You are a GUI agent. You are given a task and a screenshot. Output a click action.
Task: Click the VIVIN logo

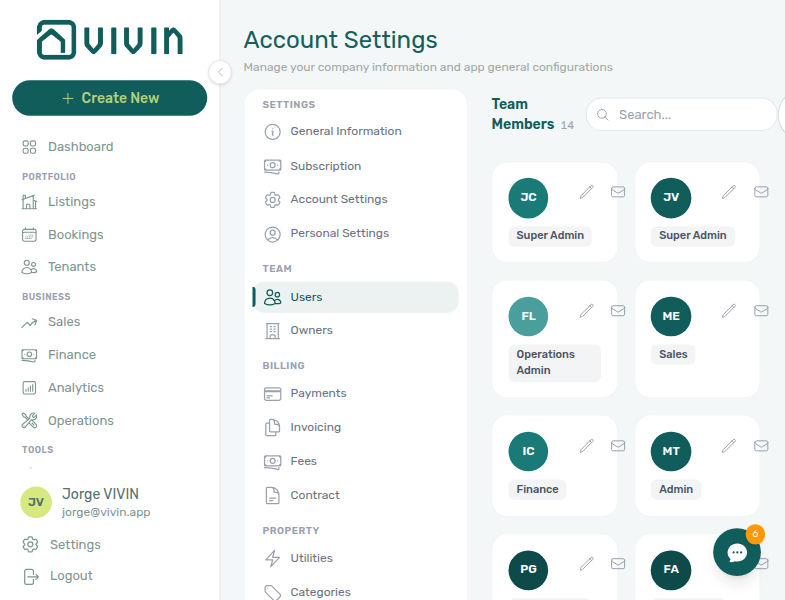(x=110, y=40)
